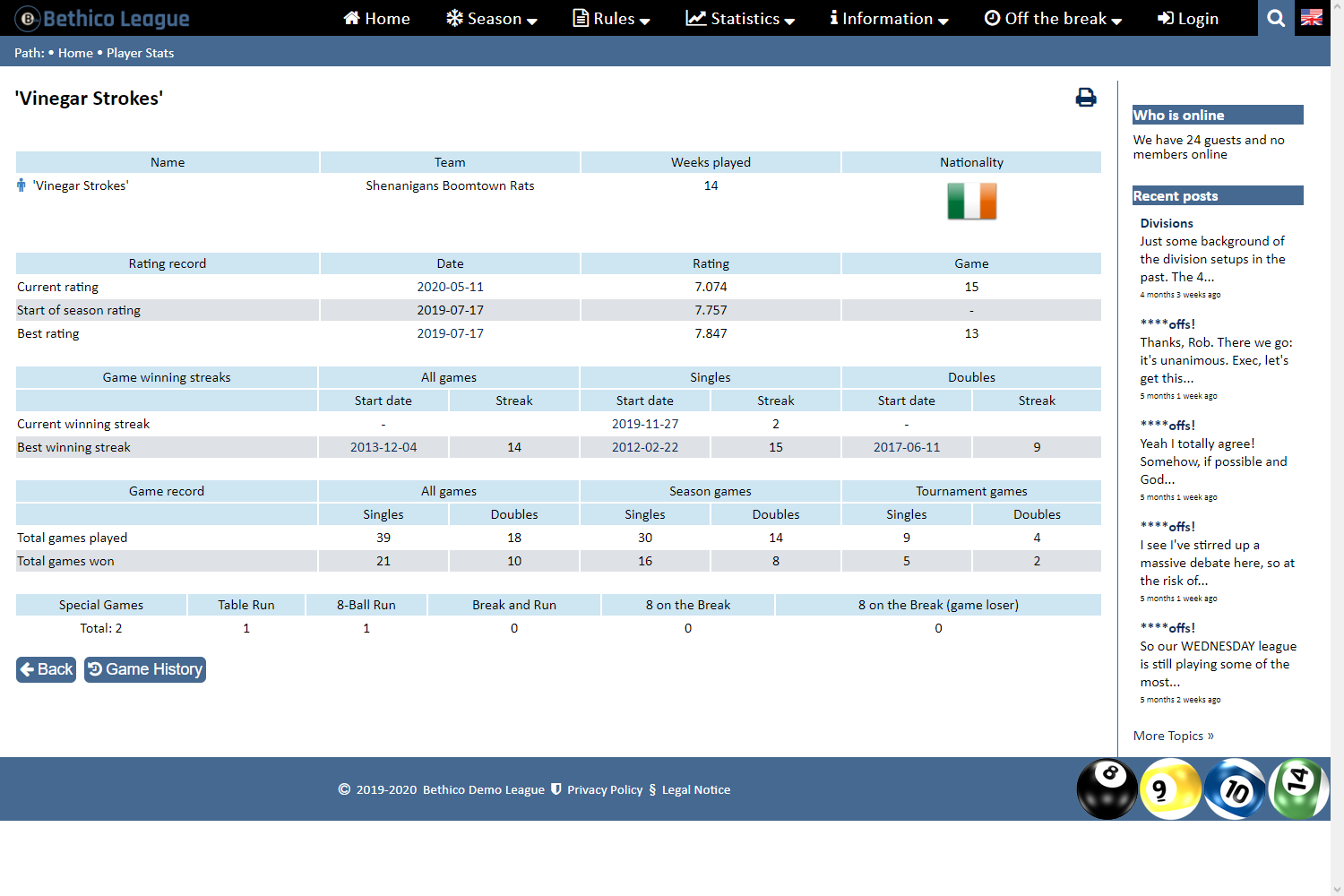Expand the Off the break menu
Screen dimensions: 1344x896
point(1053,18)
